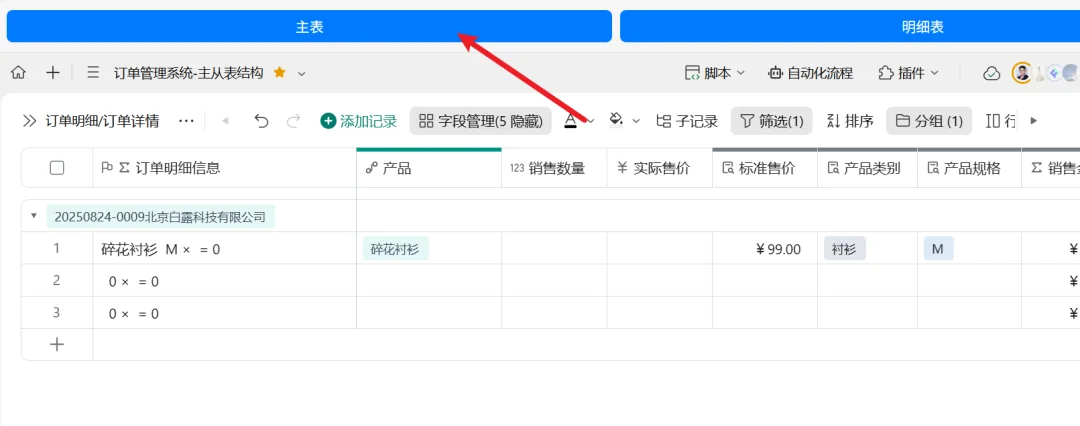Image resolution: width=1080 pixels, height=426 pixels.
Task: Switch to the 主表 tab
Action: coord(309,26)
